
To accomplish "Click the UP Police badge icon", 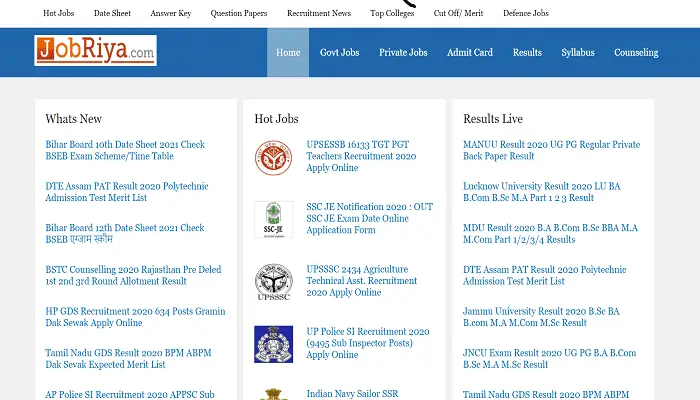I will tap(274, 344).
